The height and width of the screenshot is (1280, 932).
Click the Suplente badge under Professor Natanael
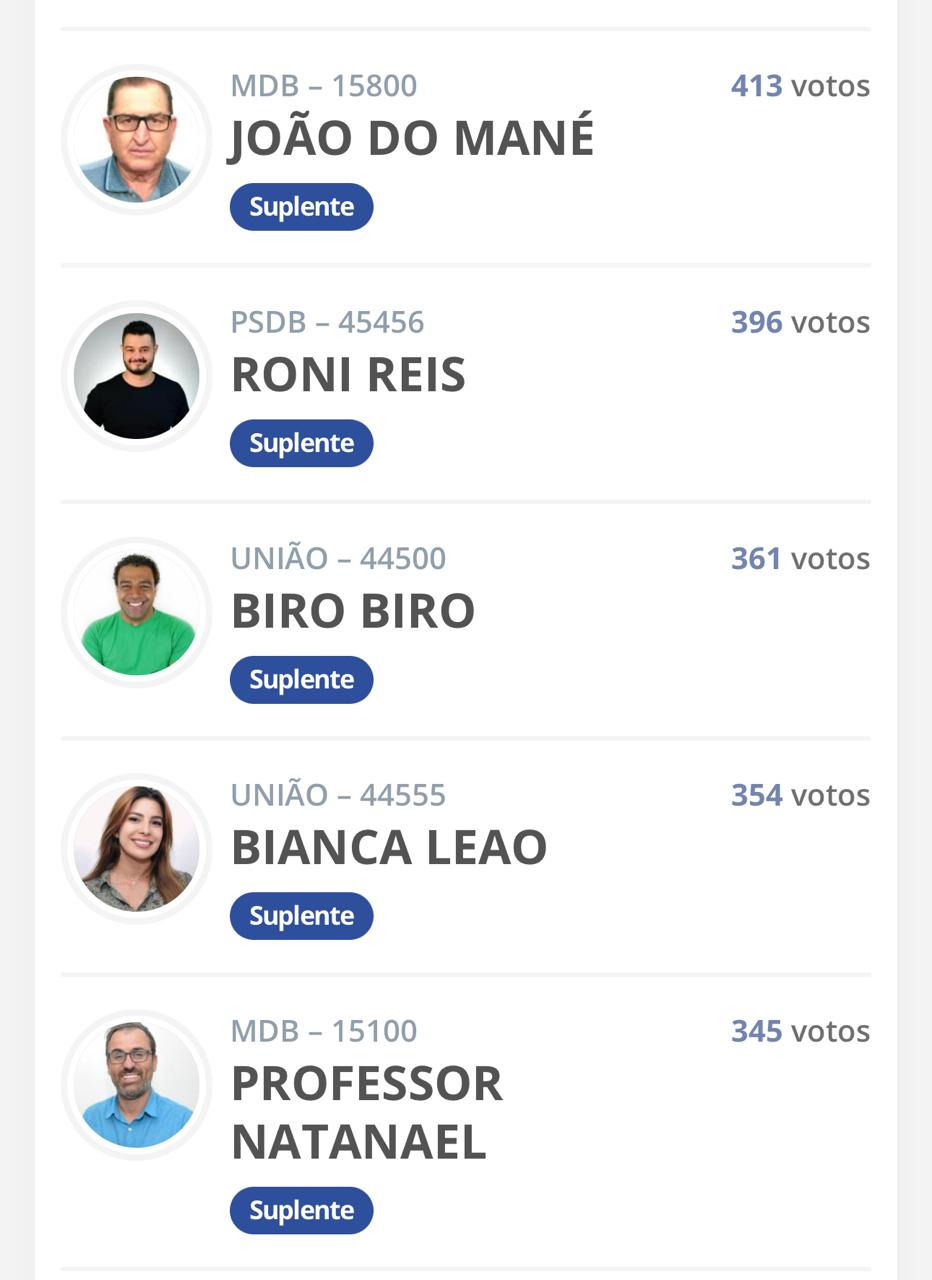301,1210
